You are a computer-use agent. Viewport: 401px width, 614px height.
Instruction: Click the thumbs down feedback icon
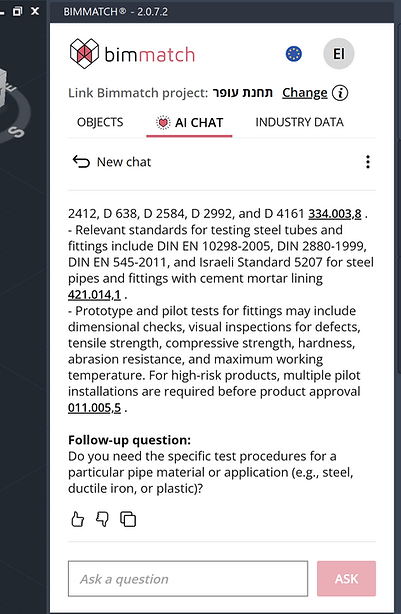click(x=103, y=519)
